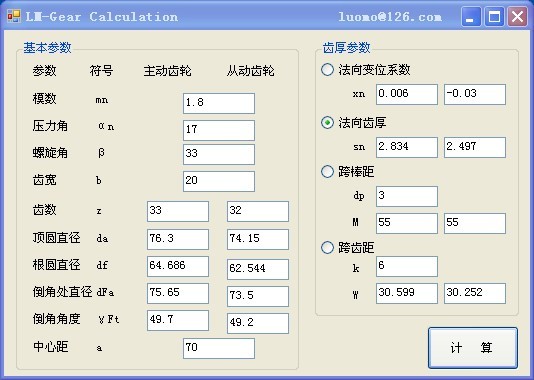Select the first M field showing 55
534x380 pixels.
(407, 223)
